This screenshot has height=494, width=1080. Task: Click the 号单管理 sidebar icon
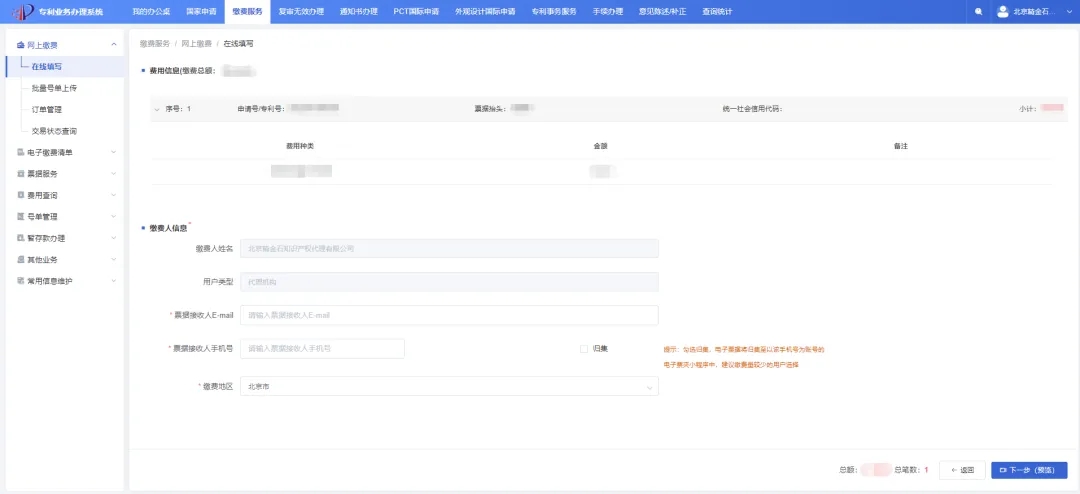pyautogui.click(x=20, y=216)
